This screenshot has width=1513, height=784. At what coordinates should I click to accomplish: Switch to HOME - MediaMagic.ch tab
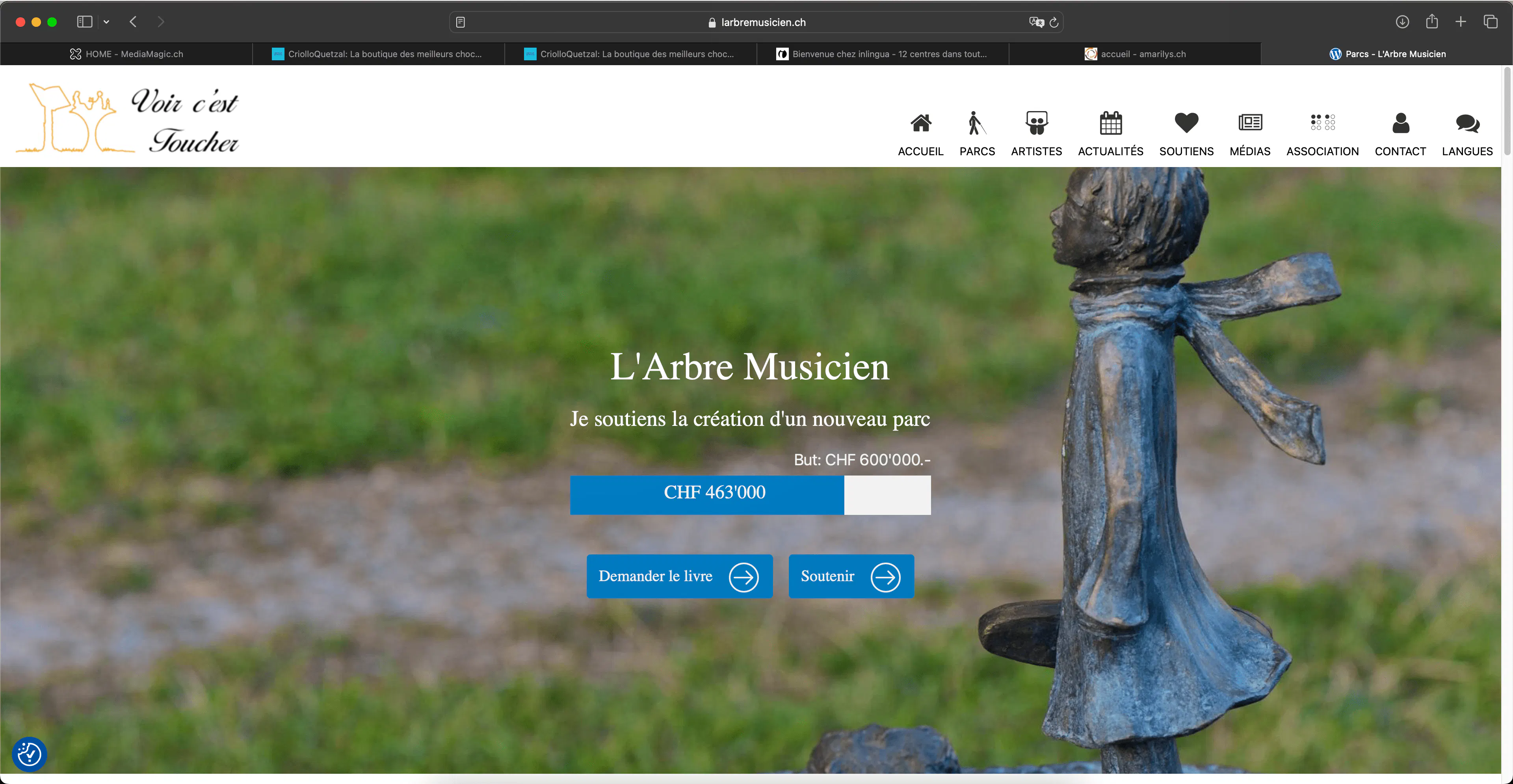coord(126,54)
